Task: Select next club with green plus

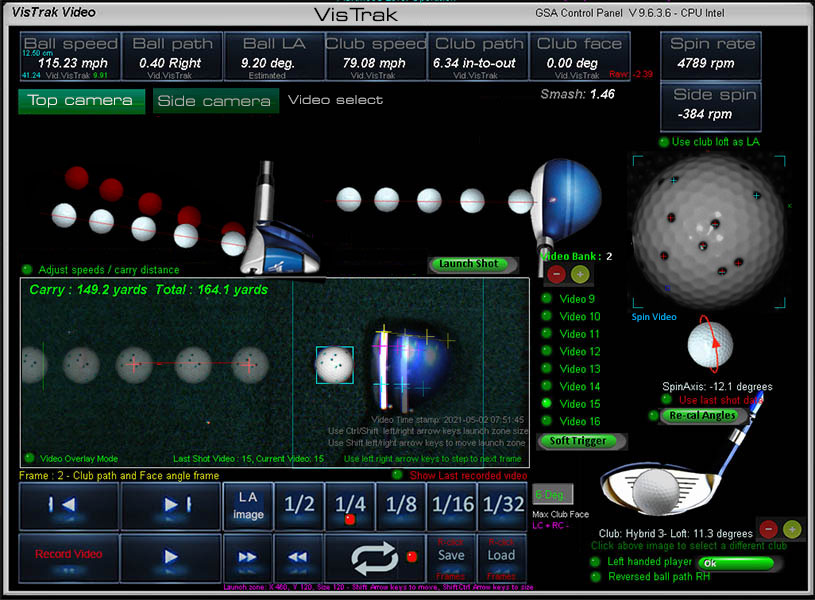Action: (x=792, y=529)
